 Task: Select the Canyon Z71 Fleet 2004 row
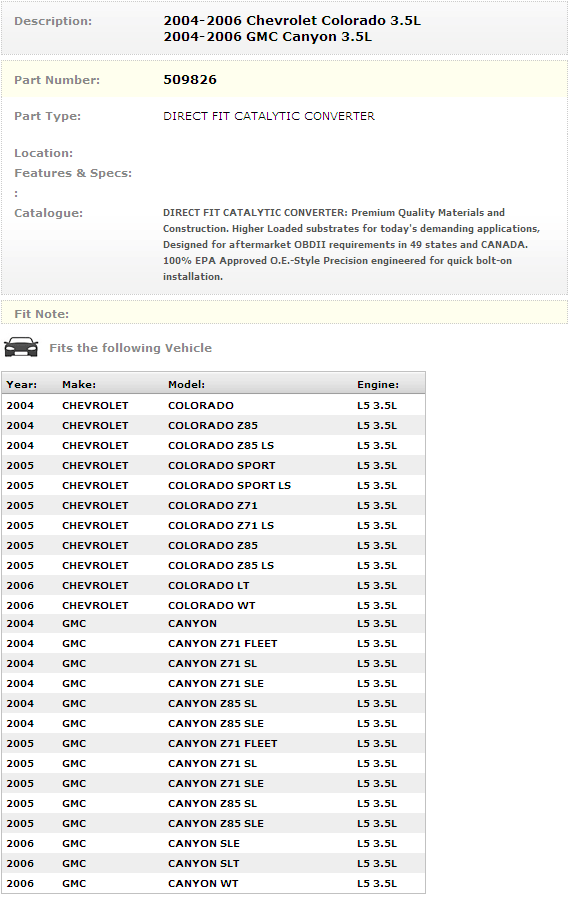(213, 644)
